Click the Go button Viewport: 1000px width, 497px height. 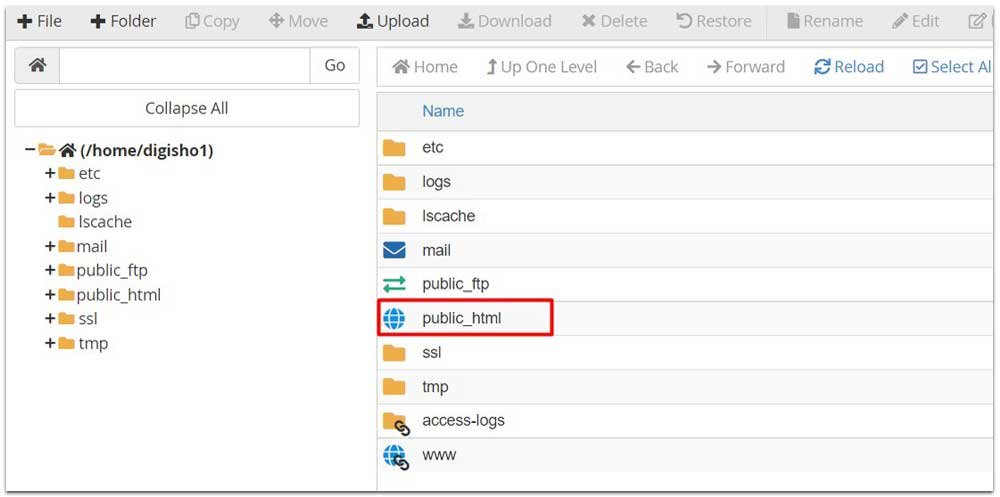(335, 65)
